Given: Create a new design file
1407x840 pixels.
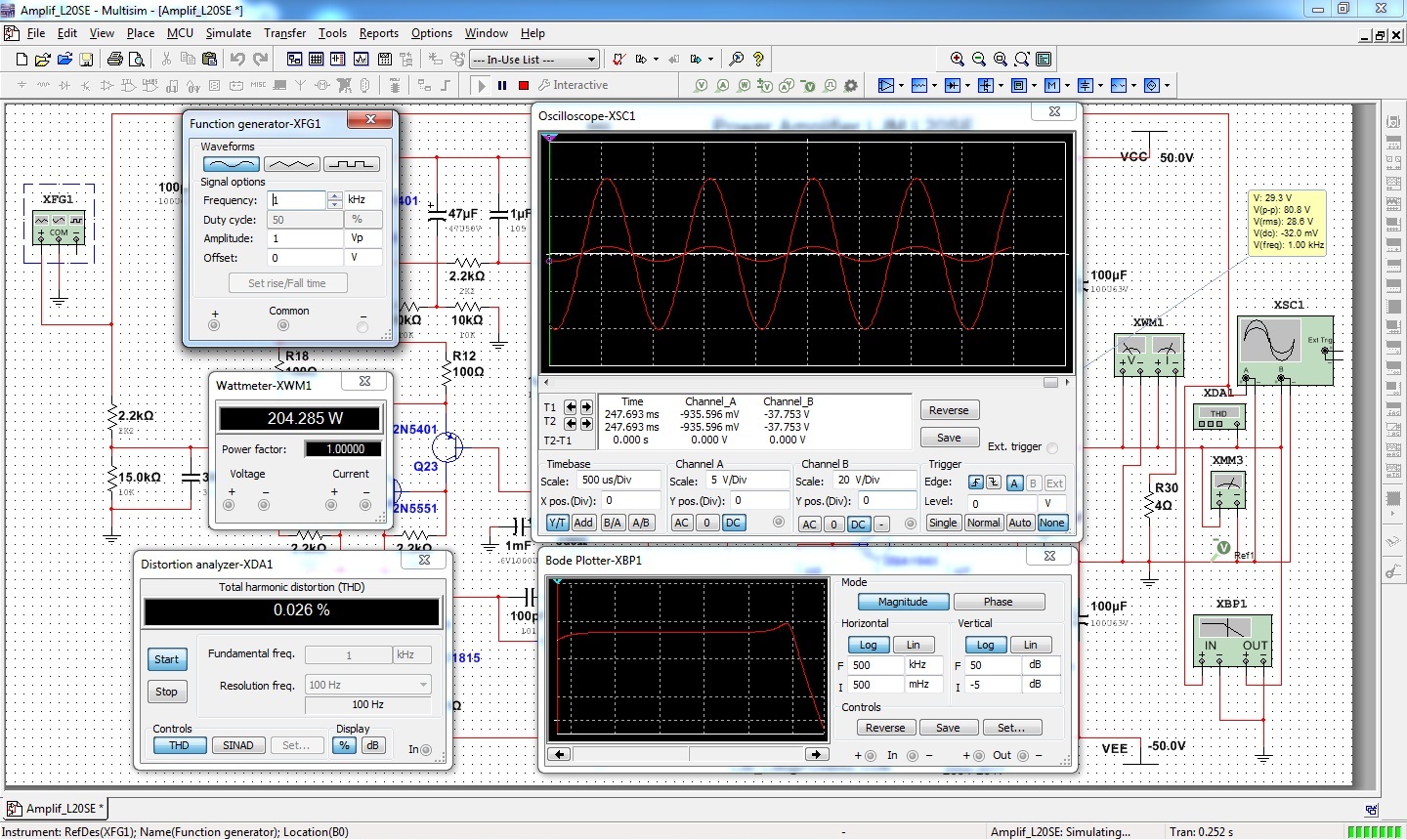Looking at the screenshot, I should pyautogui.click(x=21, y=60).
